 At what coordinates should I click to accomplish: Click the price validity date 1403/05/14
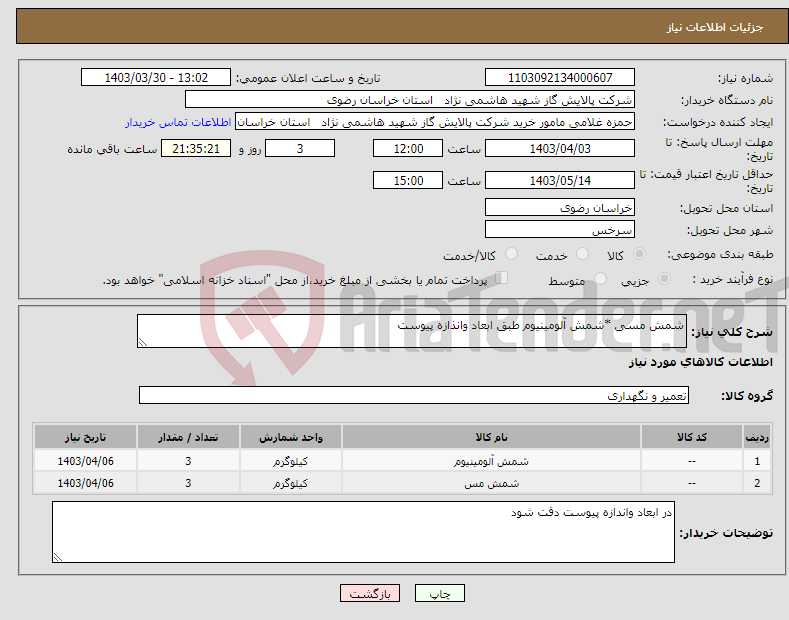[560, 180]
